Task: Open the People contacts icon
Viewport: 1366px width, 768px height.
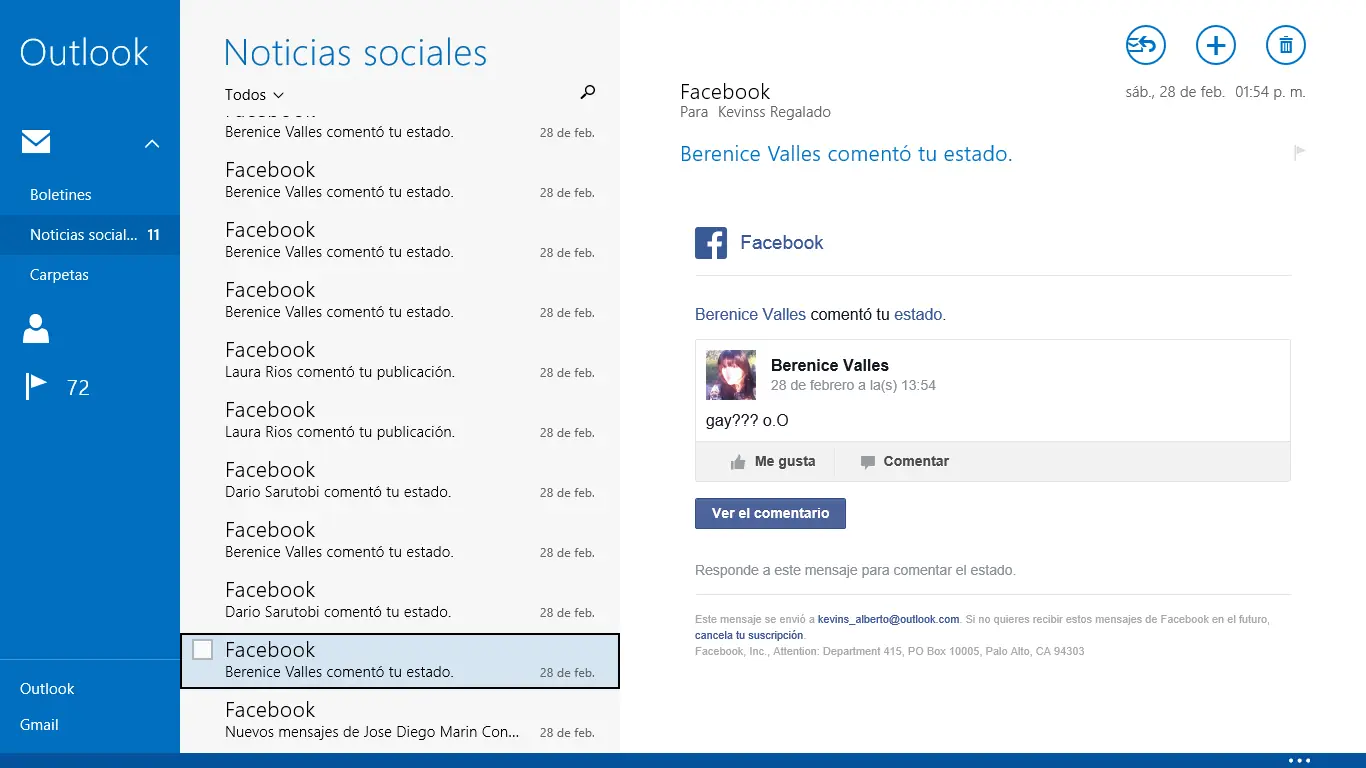Action: 36,328
